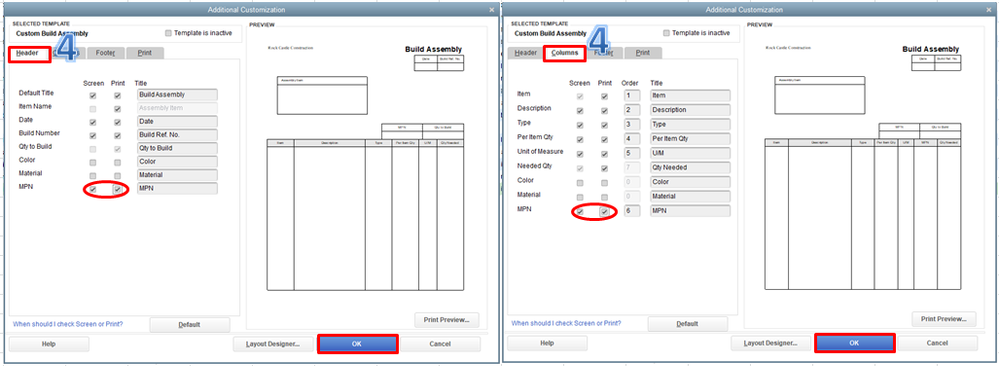The height and width of the screenshot is (366, 999).
Task: Toggle MPN Print checkbox in Header-tab dialog
Action: pos(118,189)
